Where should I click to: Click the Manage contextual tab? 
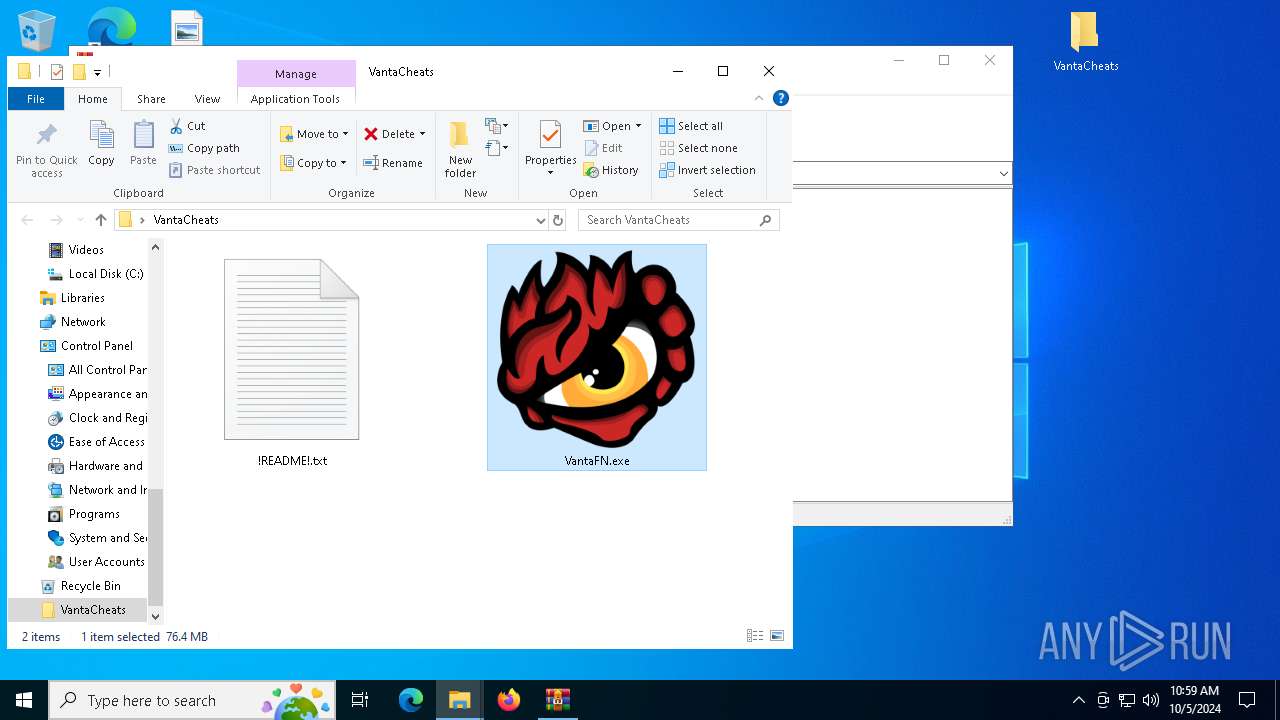coord(296,74)
